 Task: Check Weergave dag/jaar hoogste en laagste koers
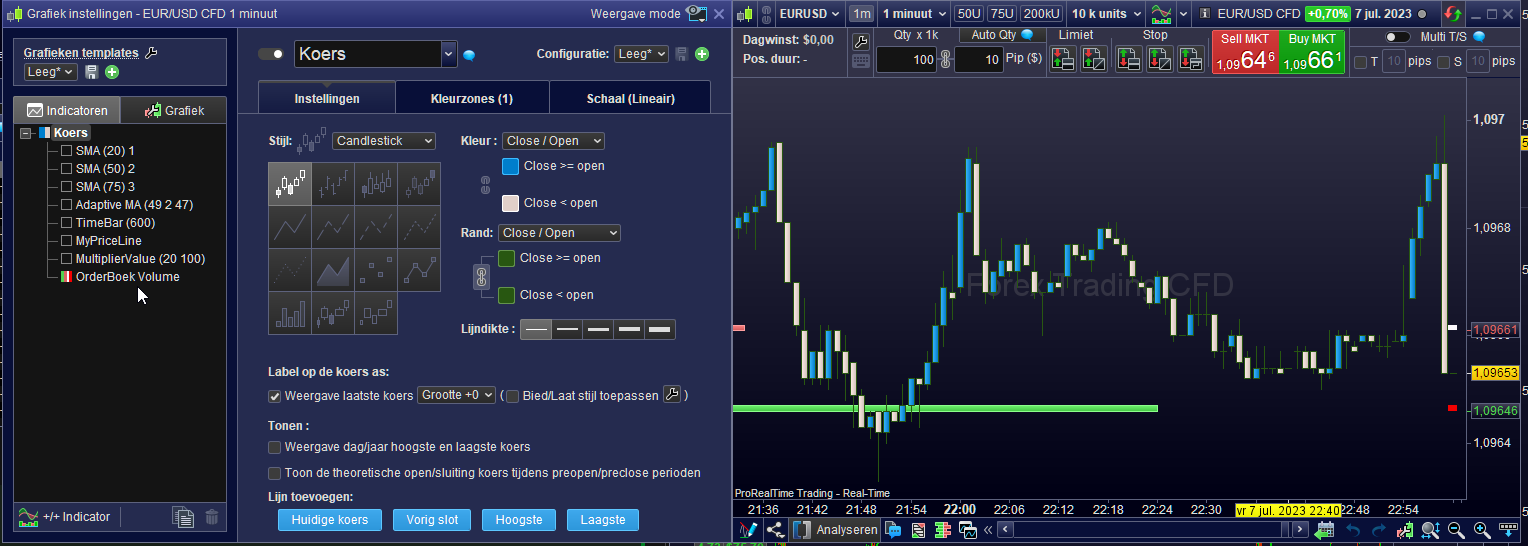pyautogui.click(x=275, y=447)
